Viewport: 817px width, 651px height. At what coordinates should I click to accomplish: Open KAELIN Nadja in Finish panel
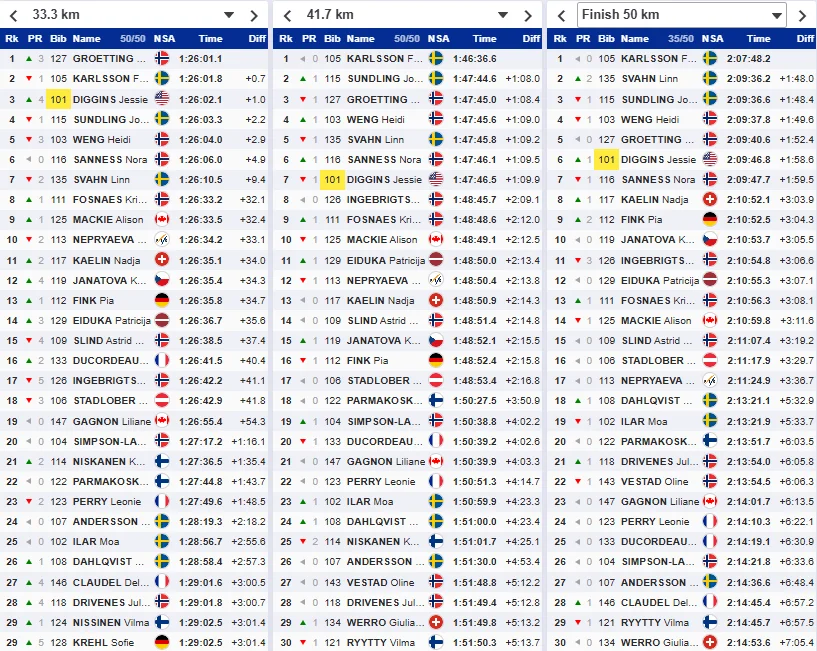click(x=654, y=200)
